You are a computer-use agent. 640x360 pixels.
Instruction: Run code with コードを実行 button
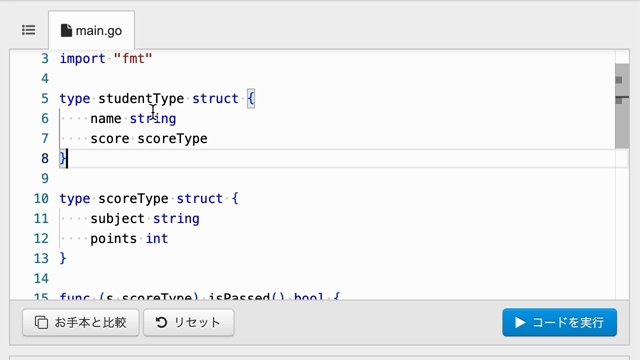(x=560, y=322)
